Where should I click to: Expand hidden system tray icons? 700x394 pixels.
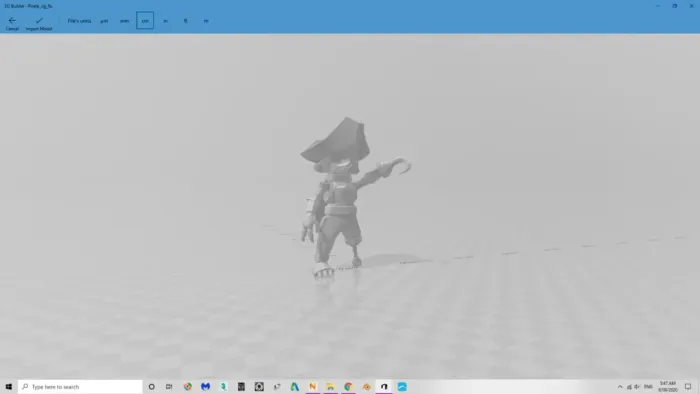click(x=620, y=387)
